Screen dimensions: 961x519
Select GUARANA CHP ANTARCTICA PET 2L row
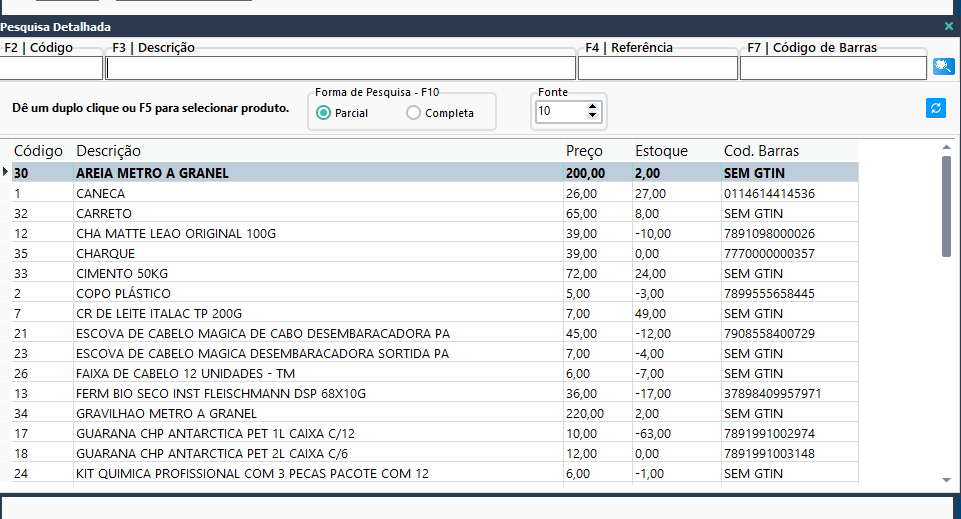pos(435,453)
